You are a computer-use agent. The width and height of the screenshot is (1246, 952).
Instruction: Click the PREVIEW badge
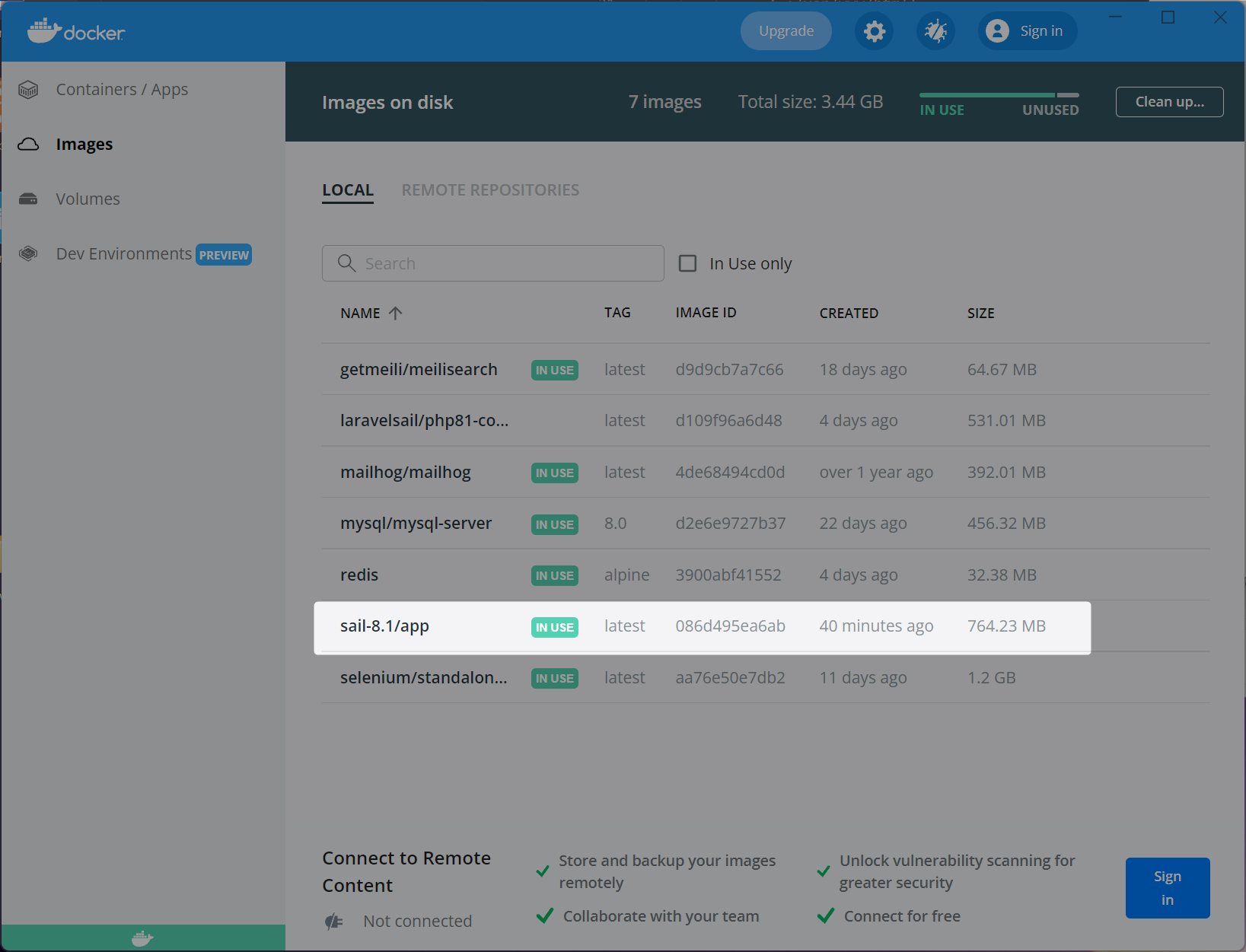click(224, 255)
